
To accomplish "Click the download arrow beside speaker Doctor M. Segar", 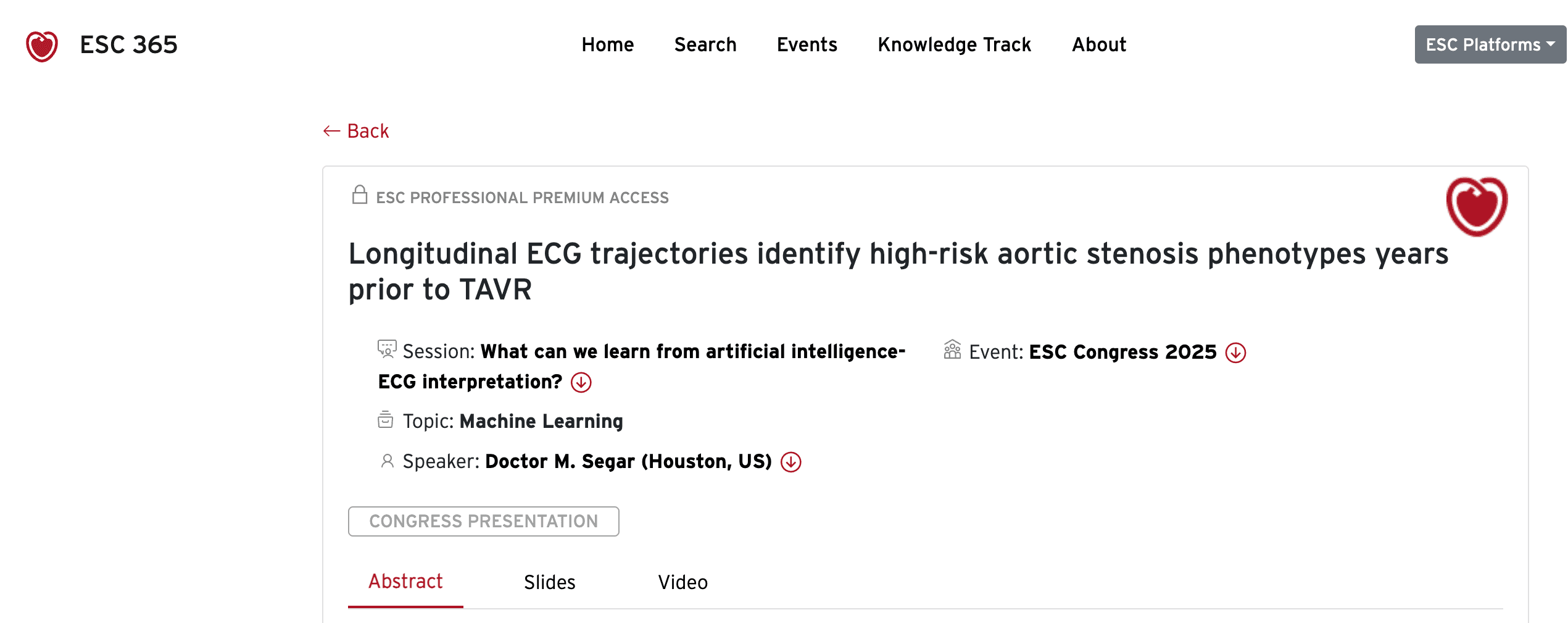I will [x=792, y=461].
